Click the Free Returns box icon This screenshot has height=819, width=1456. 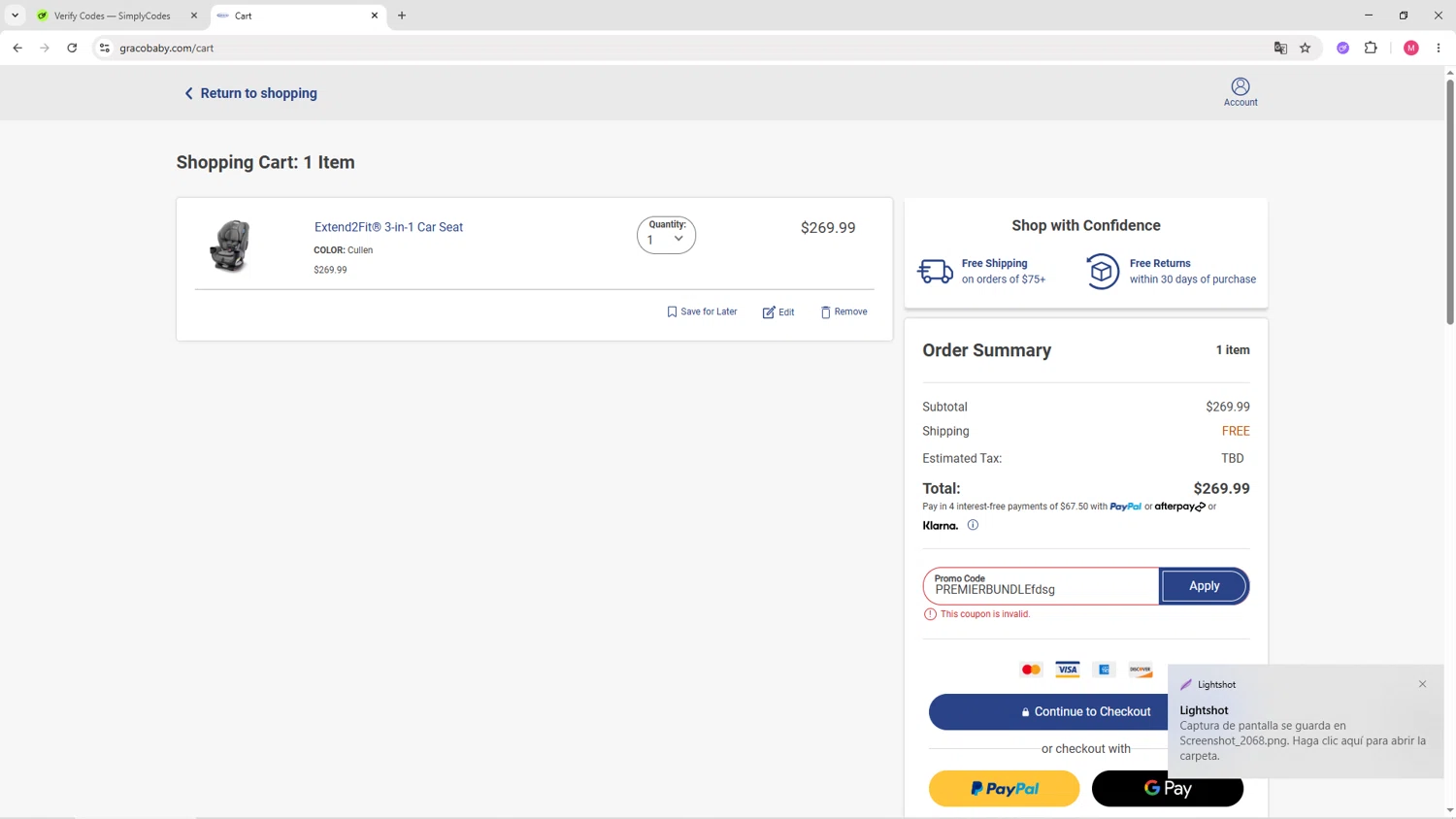tap(1102, 271)
